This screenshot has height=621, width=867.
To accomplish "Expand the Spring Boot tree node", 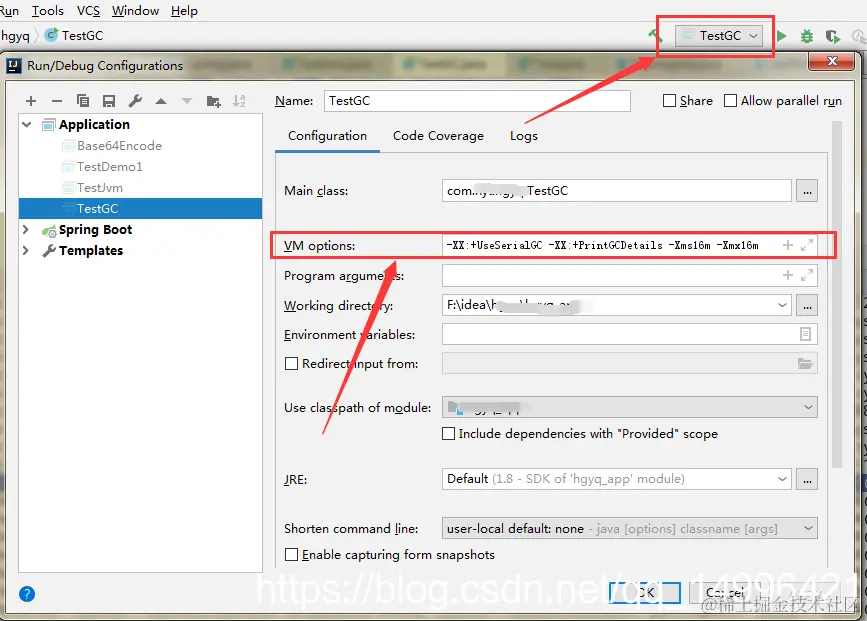I will coord(25,229).
